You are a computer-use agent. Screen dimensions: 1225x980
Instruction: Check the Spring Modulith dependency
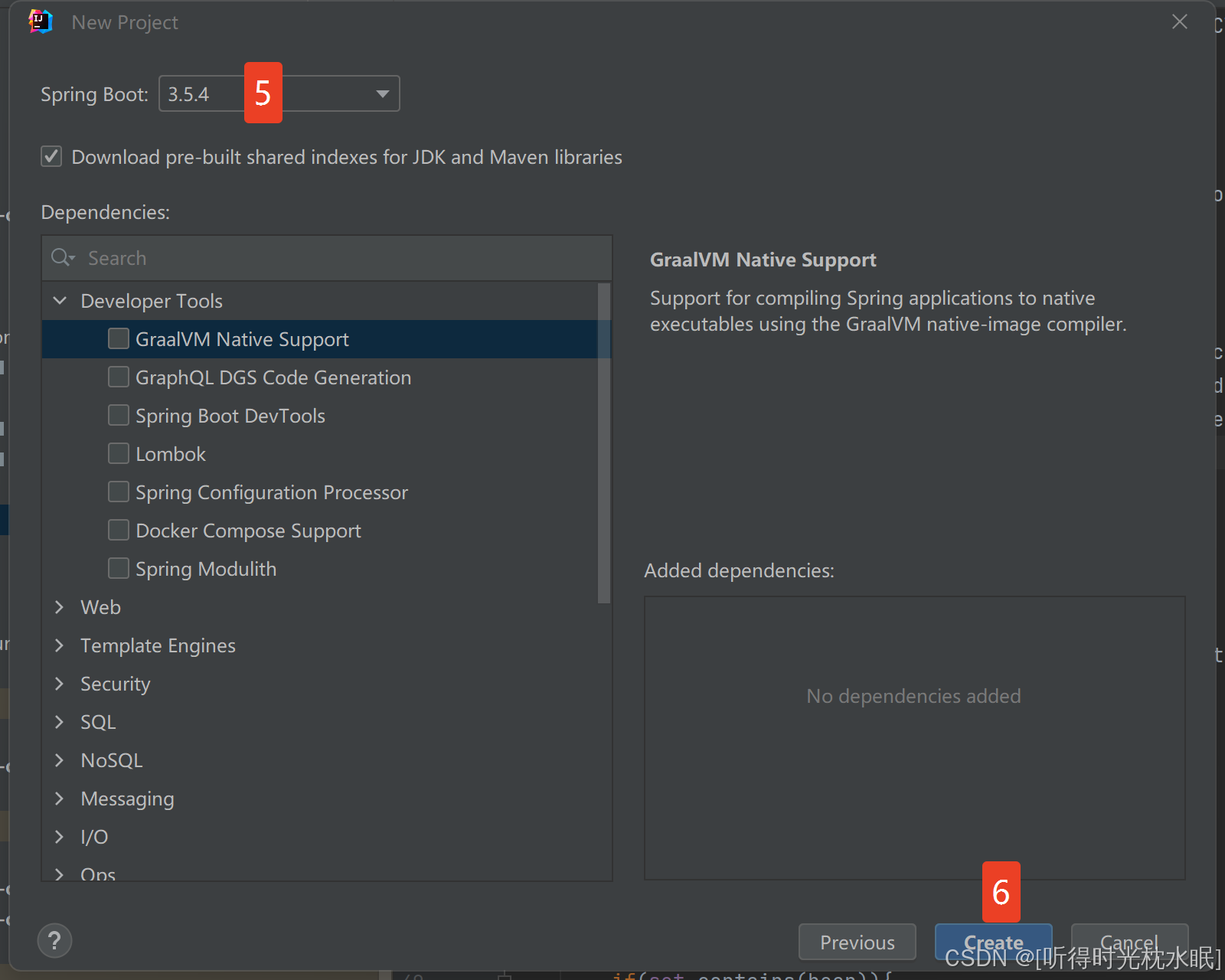119,568
